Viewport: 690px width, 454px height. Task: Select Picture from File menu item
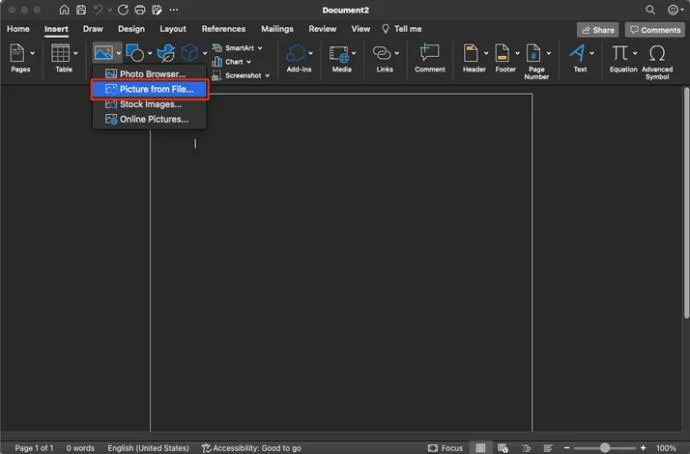point(149,89)
